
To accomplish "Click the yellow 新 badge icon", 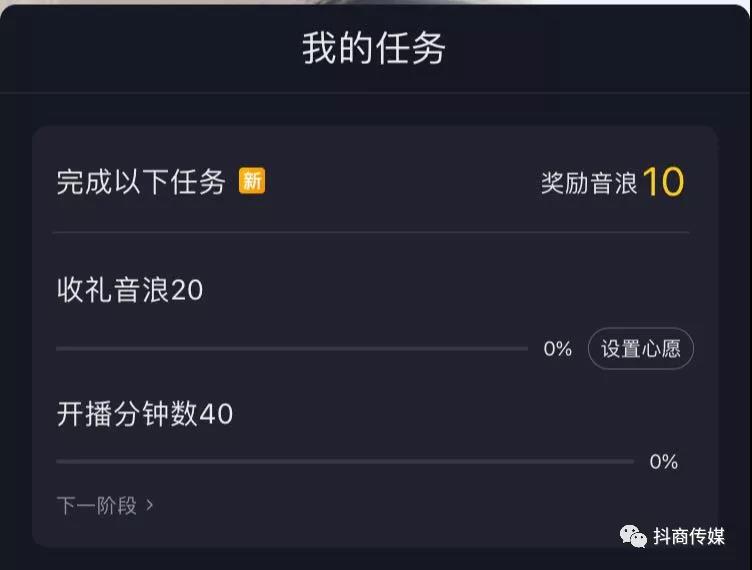I will pos(252,181).
